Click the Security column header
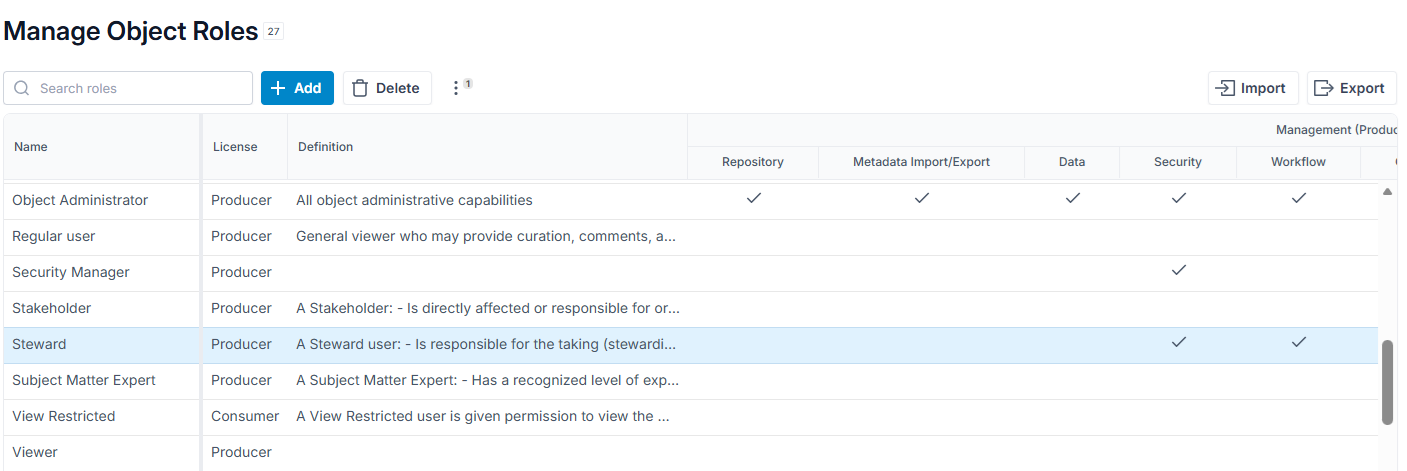This screenshot has height=471, width=1407. (x=1178, y=162)
